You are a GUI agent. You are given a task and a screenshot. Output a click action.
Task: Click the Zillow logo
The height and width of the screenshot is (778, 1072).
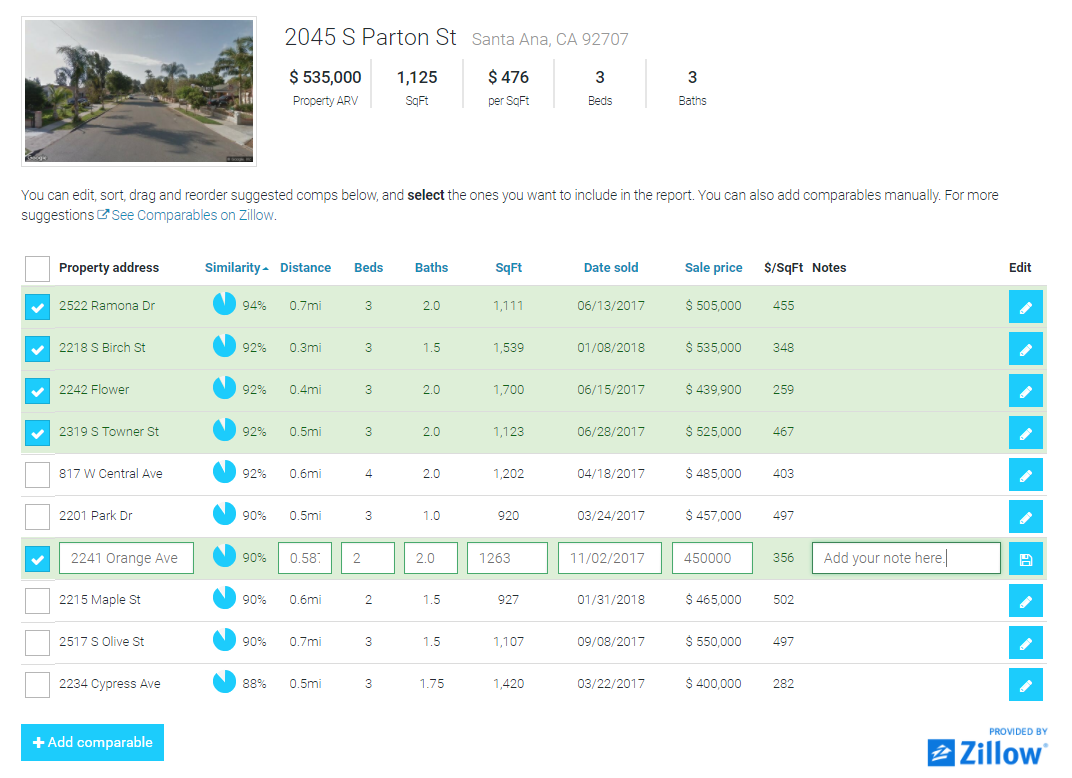click(986, 752)
